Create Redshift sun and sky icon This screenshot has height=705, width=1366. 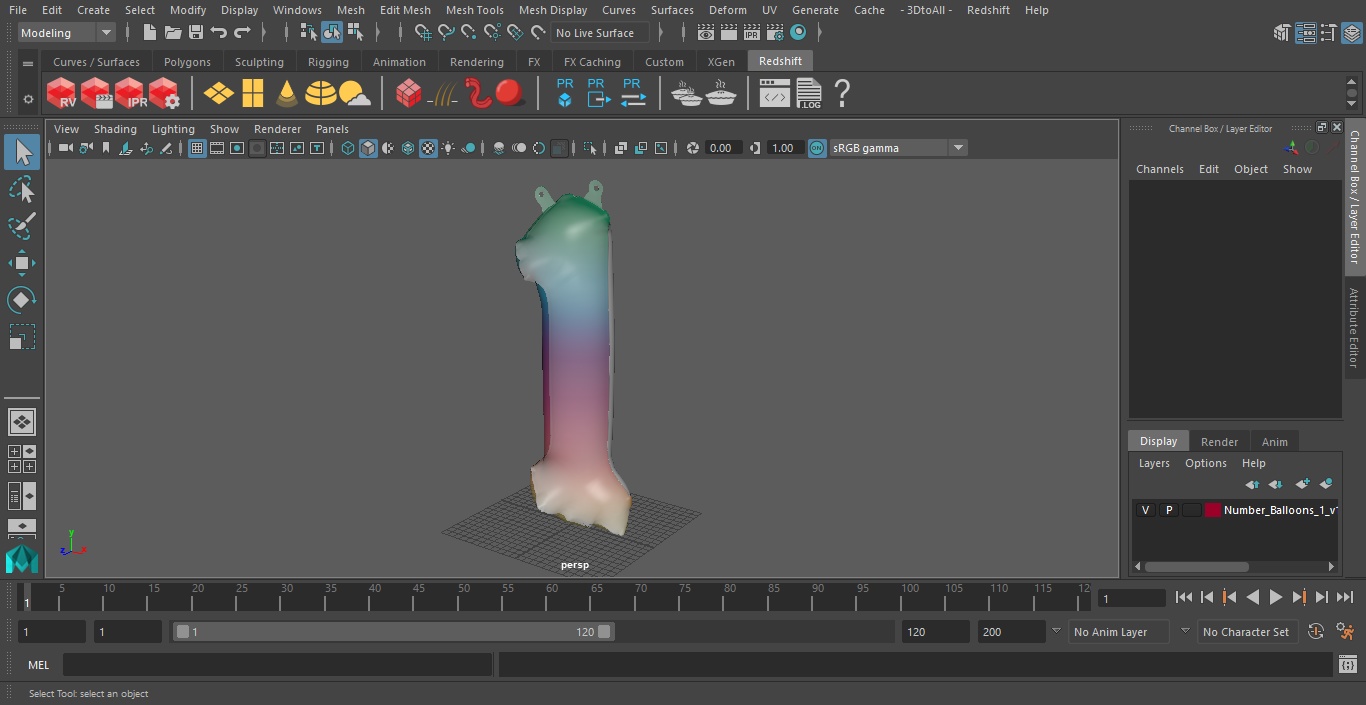[355, 94]
